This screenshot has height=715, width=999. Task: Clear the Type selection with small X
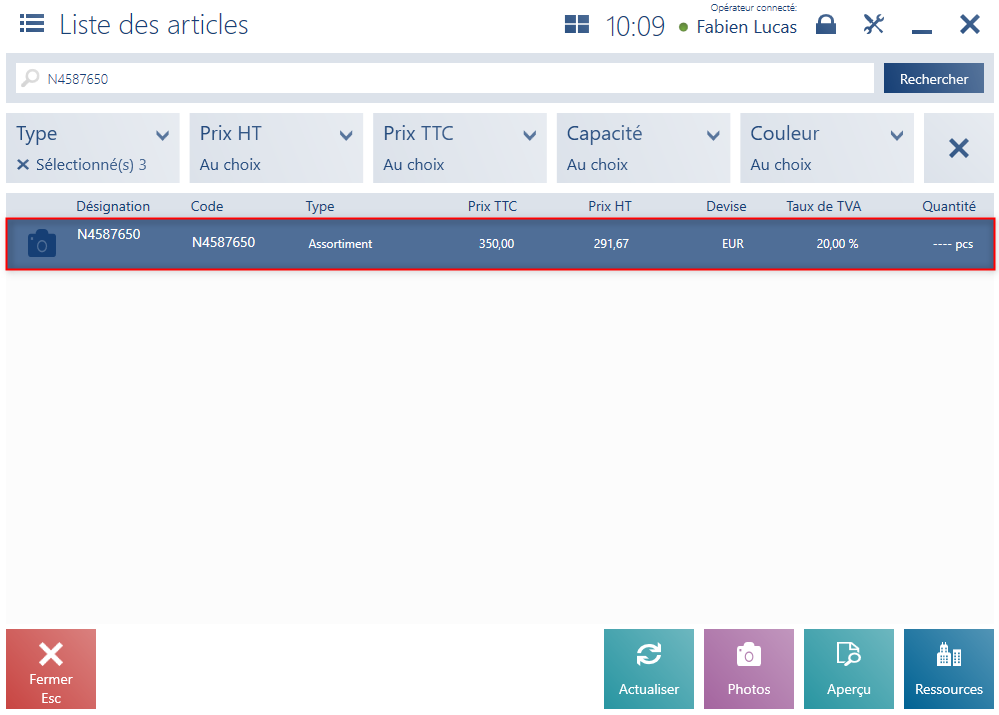click(x=23, y=164)
